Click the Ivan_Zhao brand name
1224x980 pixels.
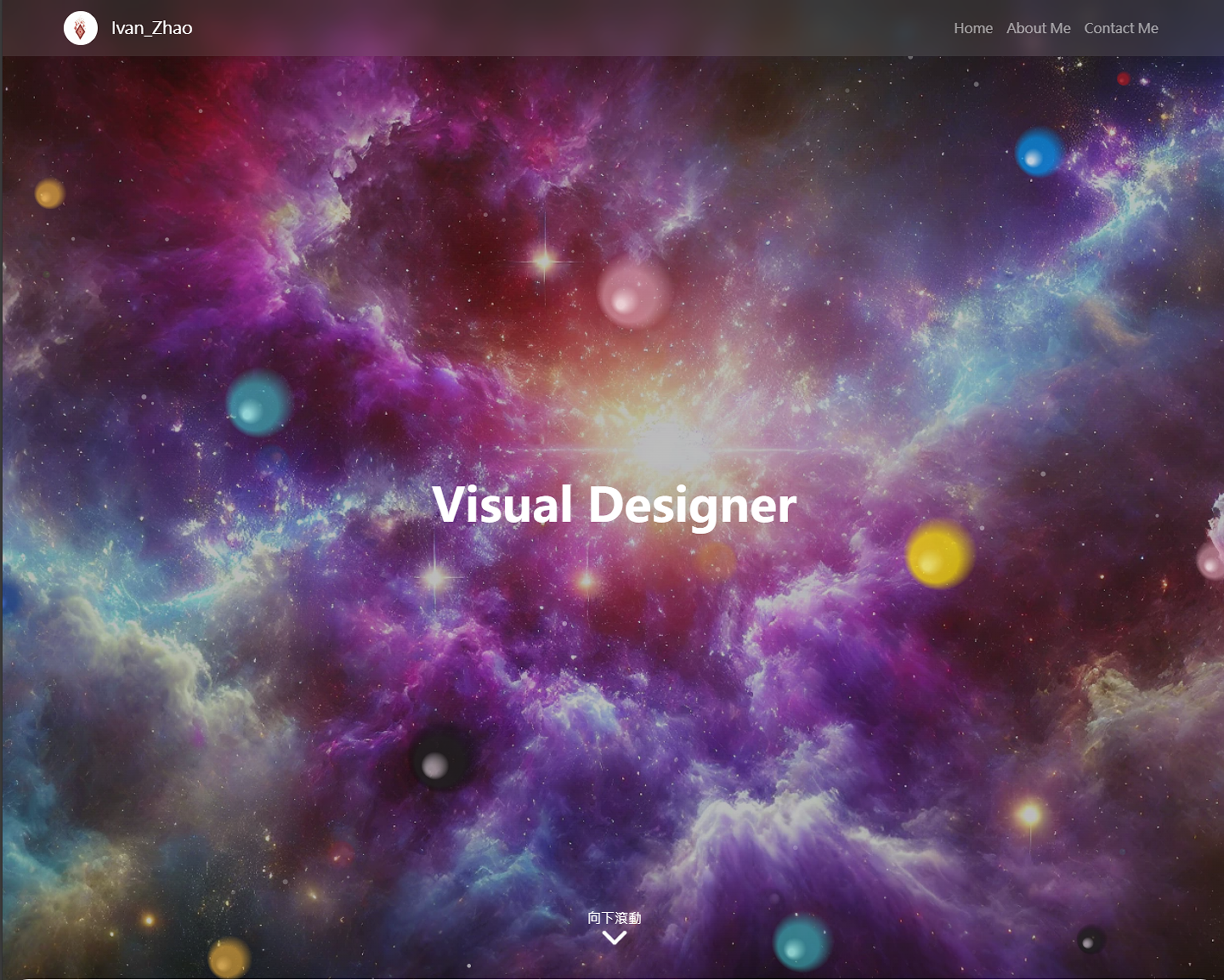[x=152, y=28]
